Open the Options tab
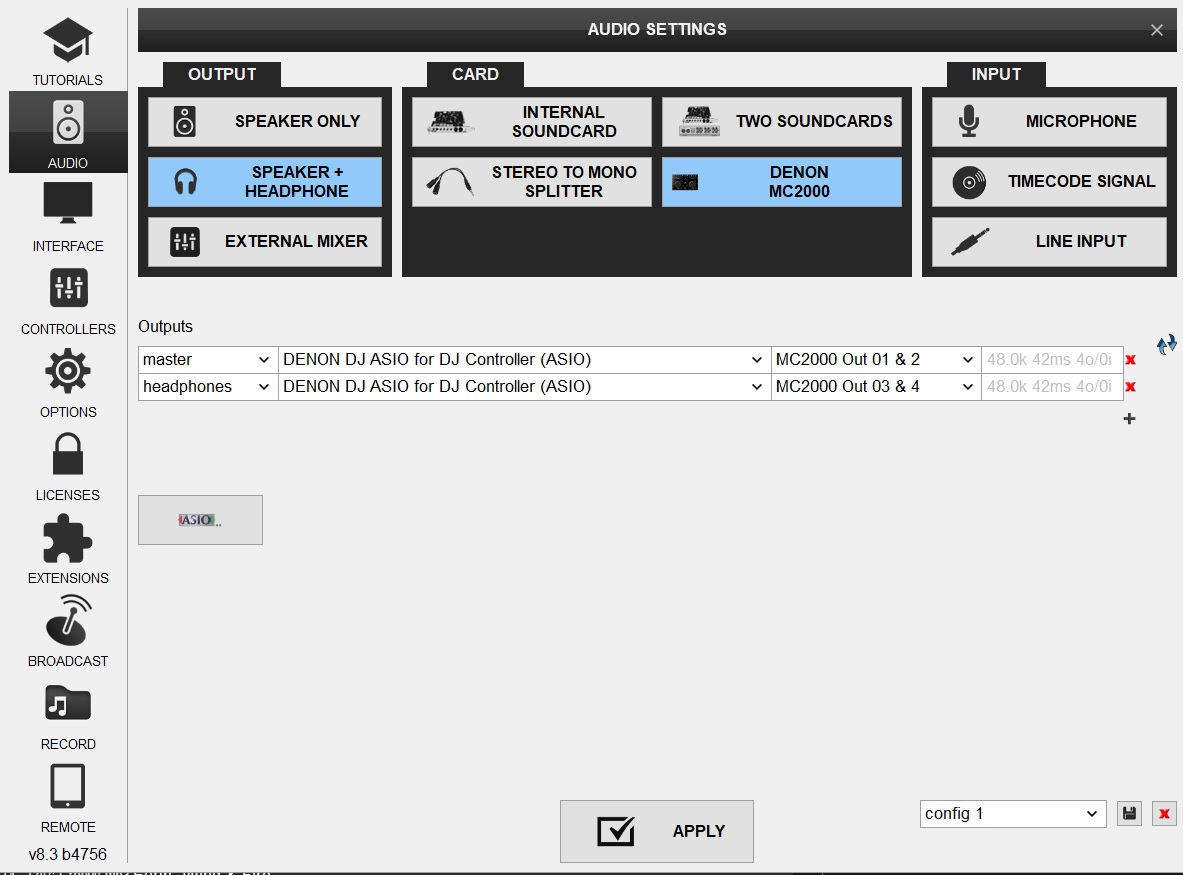This screenshot has height=875, width=1183. coord(68,382)
